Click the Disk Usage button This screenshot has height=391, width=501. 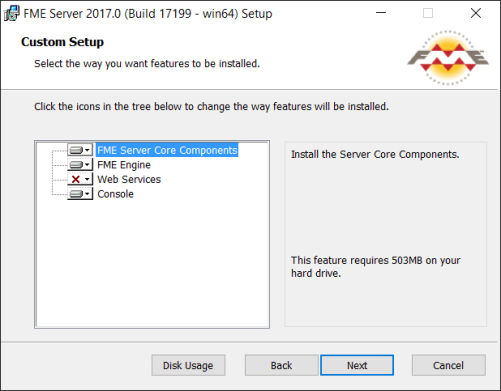coord(188,365)
